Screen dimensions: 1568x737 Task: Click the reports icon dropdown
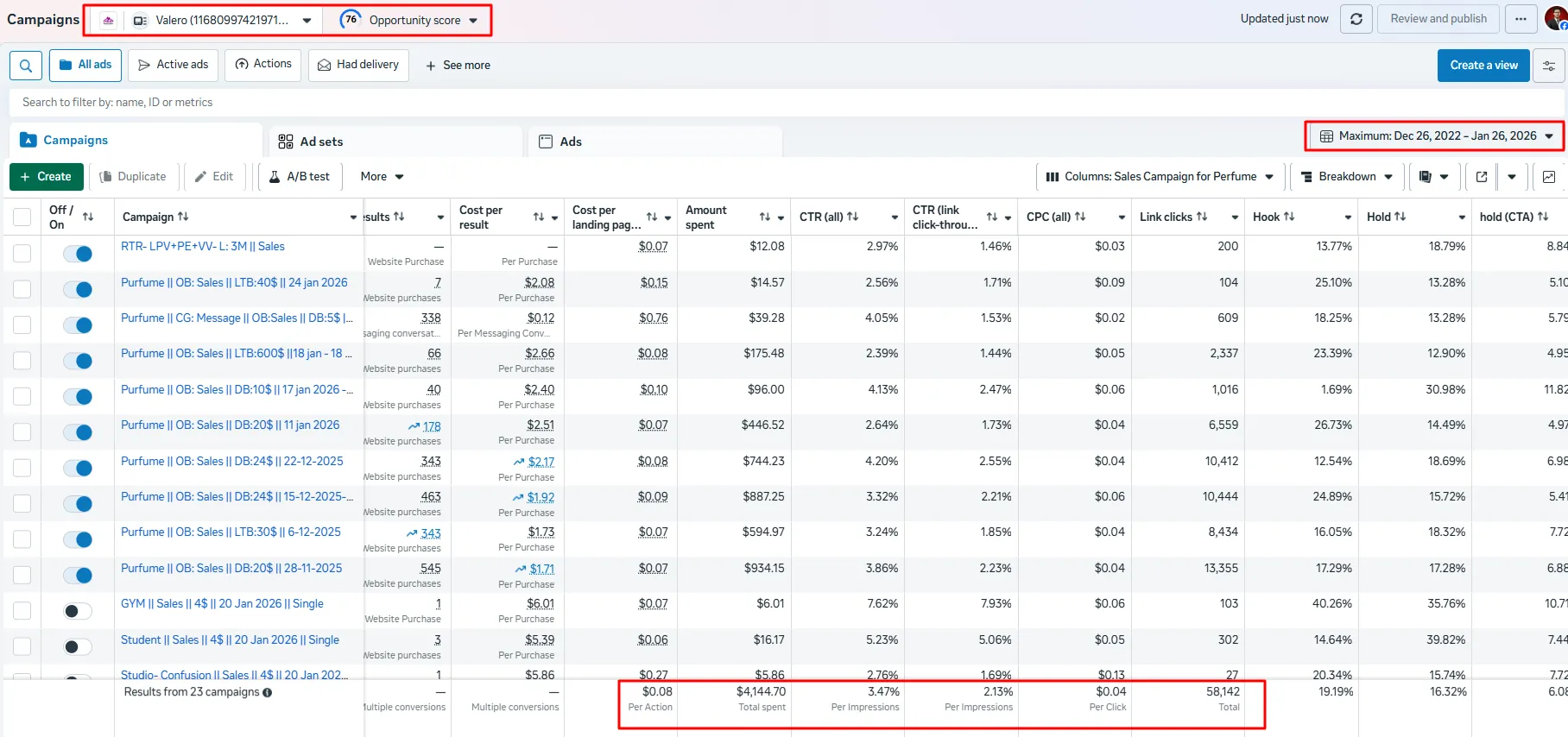pos(1433,177)
